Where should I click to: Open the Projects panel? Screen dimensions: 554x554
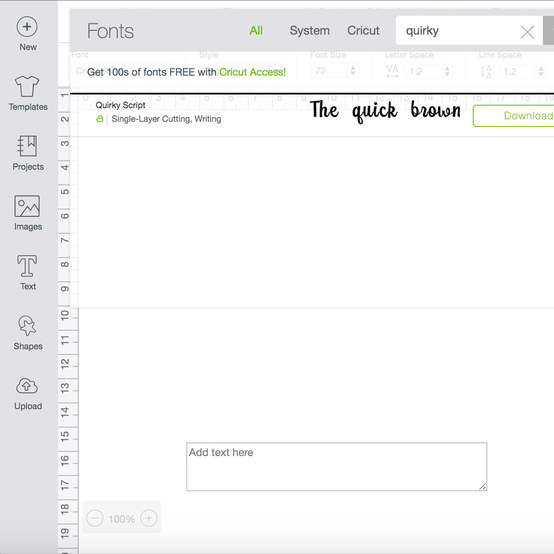click(28, 153)
